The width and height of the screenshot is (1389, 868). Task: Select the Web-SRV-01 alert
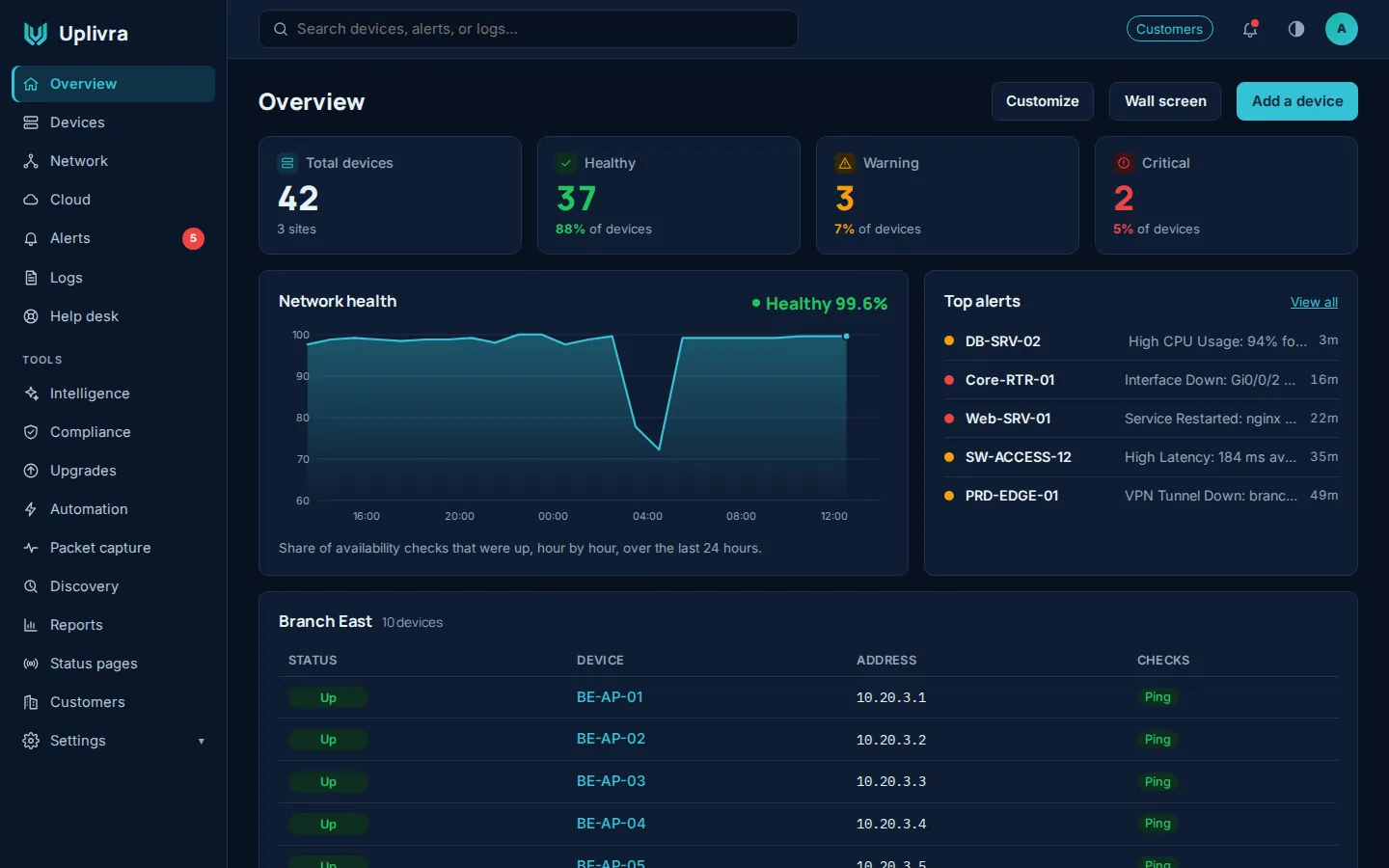click(x=1141, y=419)
